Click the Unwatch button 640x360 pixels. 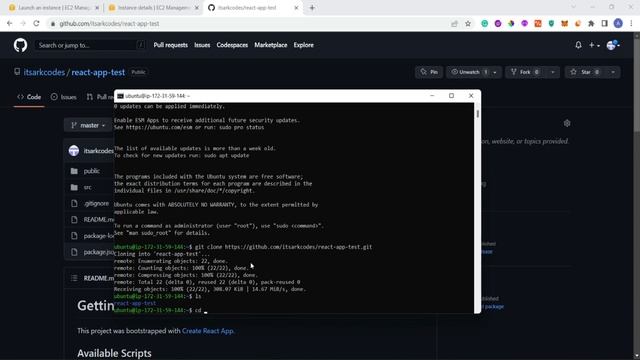468,72
